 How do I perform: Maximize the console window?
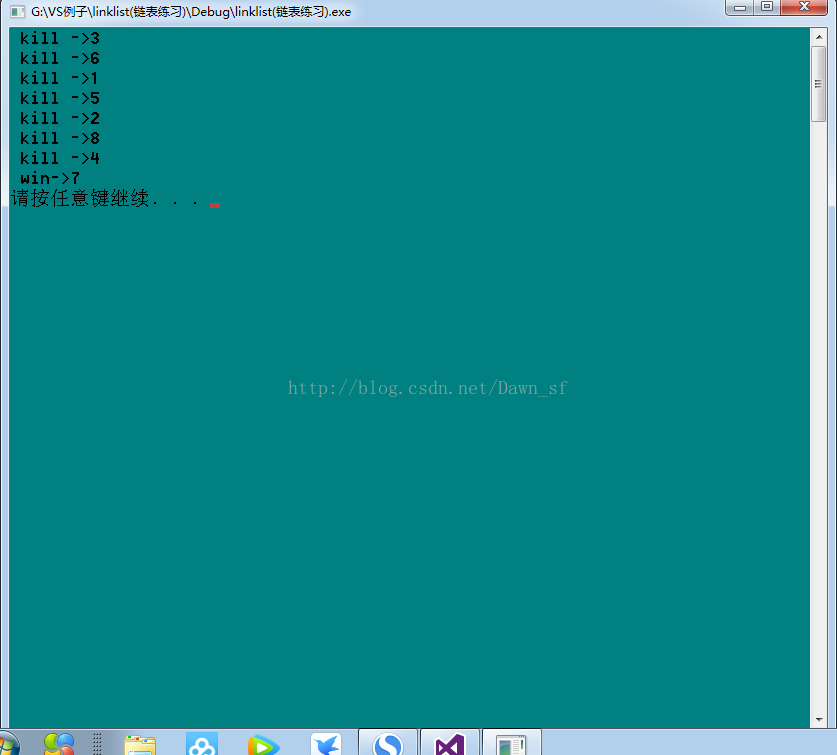click(x=767, y=7)
